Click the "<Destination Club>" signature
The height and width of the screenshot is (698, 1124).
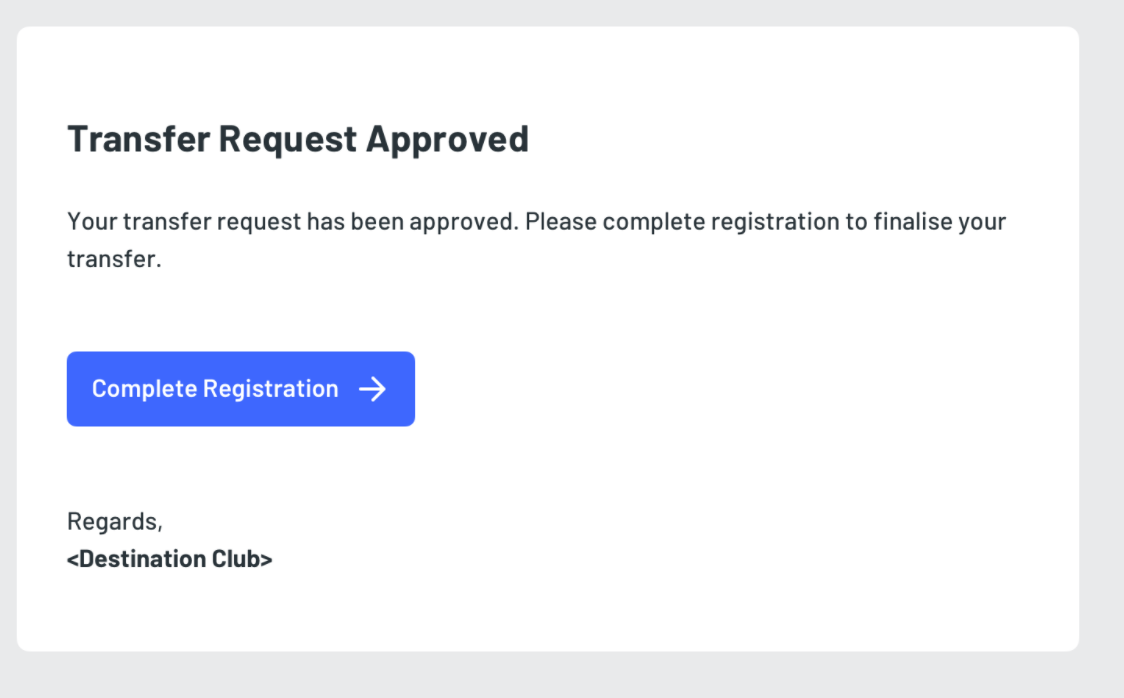point(169,559)
